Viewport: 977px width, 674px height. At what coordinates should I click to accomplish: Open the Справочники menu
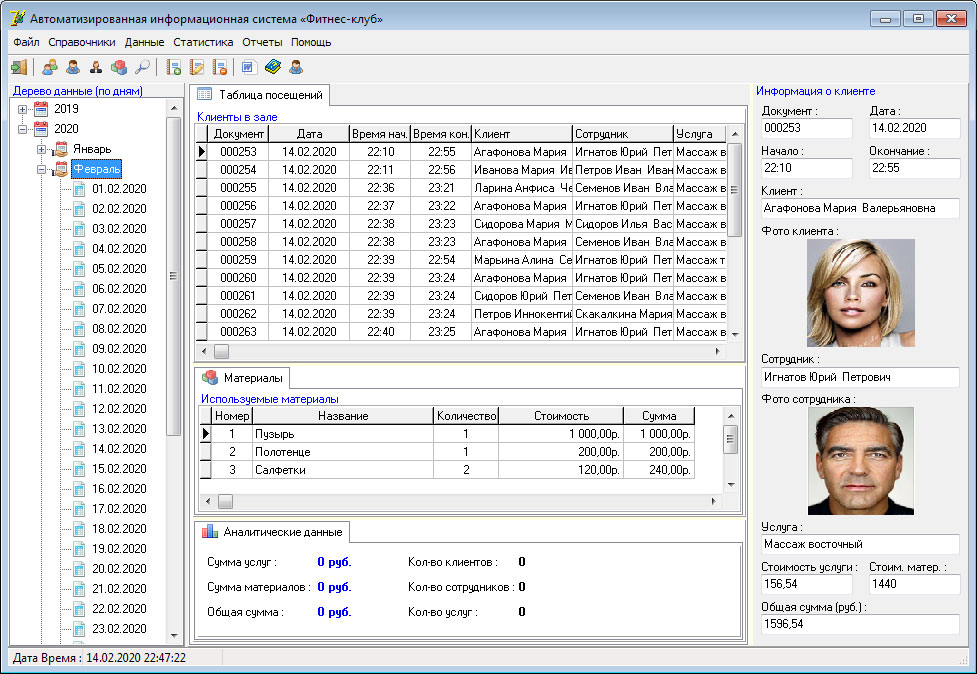pyautogui.click(x=82, y=43)
